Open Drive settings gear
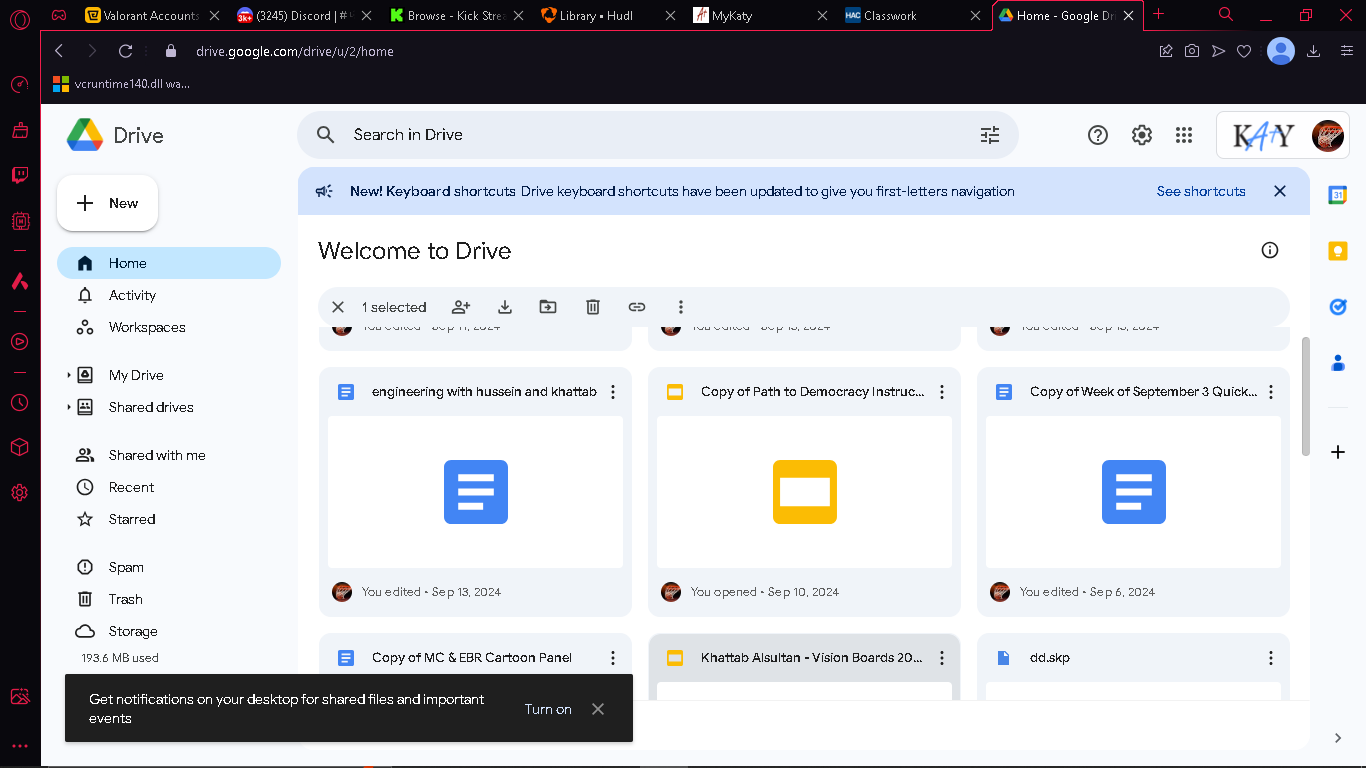The image size is (1366, 768). coord(1142,135)
